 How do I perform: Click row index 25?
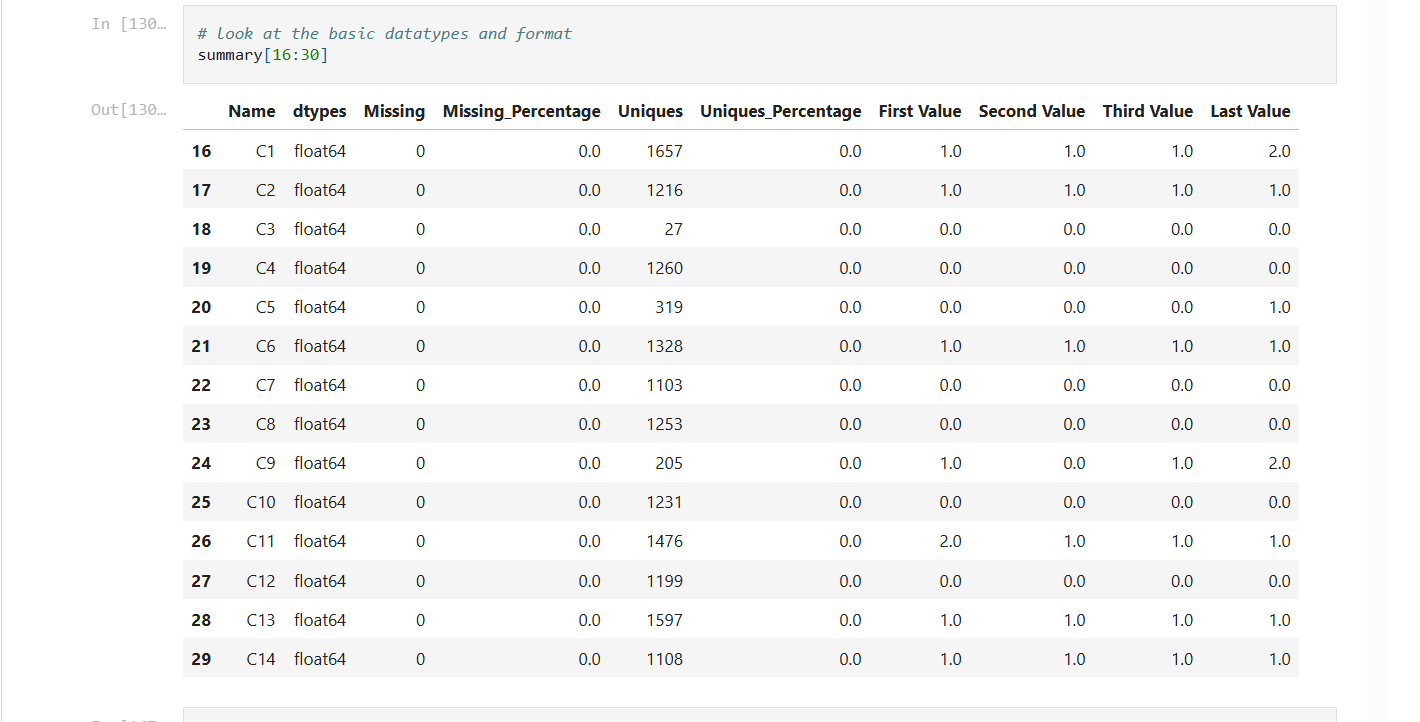pos(201,502)
